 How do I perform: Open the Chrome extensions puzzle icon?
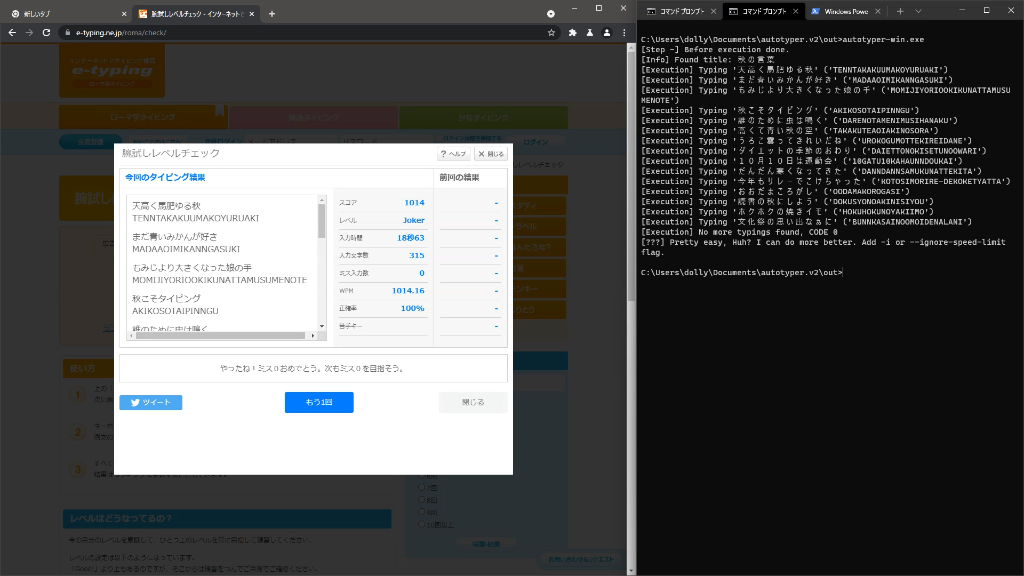pyautogui.click(x=572, y=32)
